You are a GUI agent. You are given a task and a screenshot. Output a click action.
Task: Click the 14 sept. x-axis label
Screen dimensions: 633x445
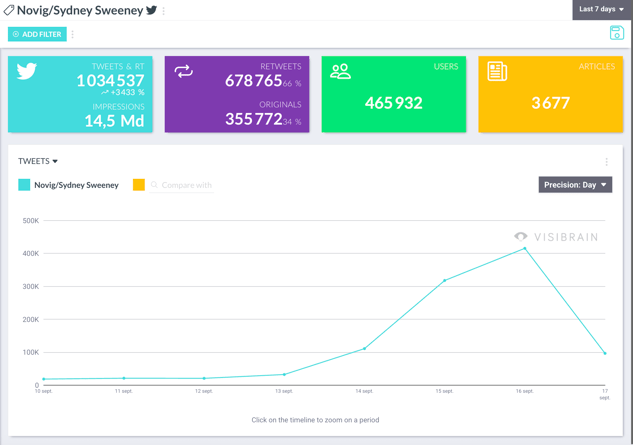(x=364, y=391)
